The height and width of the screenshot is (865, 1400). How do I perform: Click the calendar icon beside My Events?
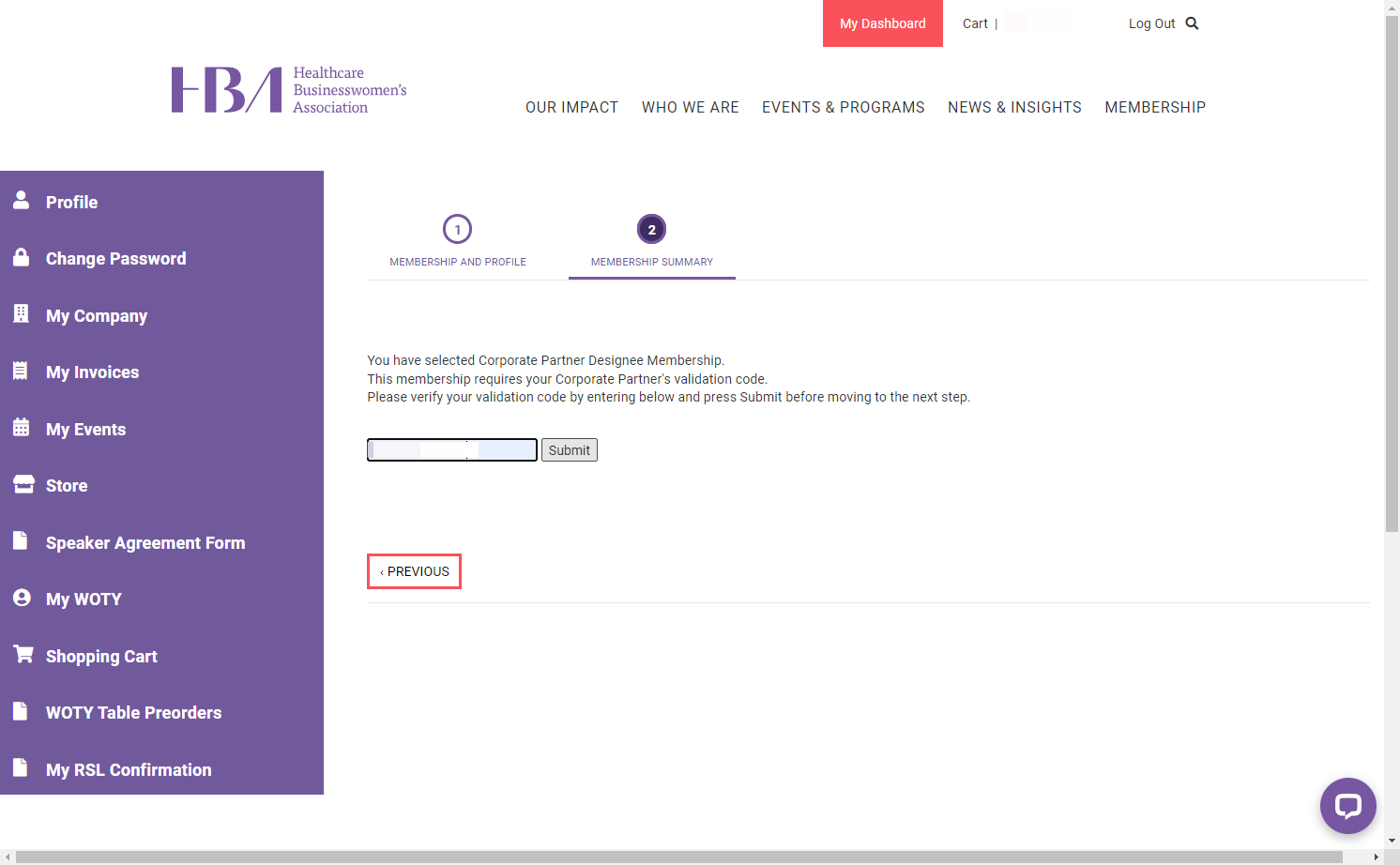pos(21,427)
